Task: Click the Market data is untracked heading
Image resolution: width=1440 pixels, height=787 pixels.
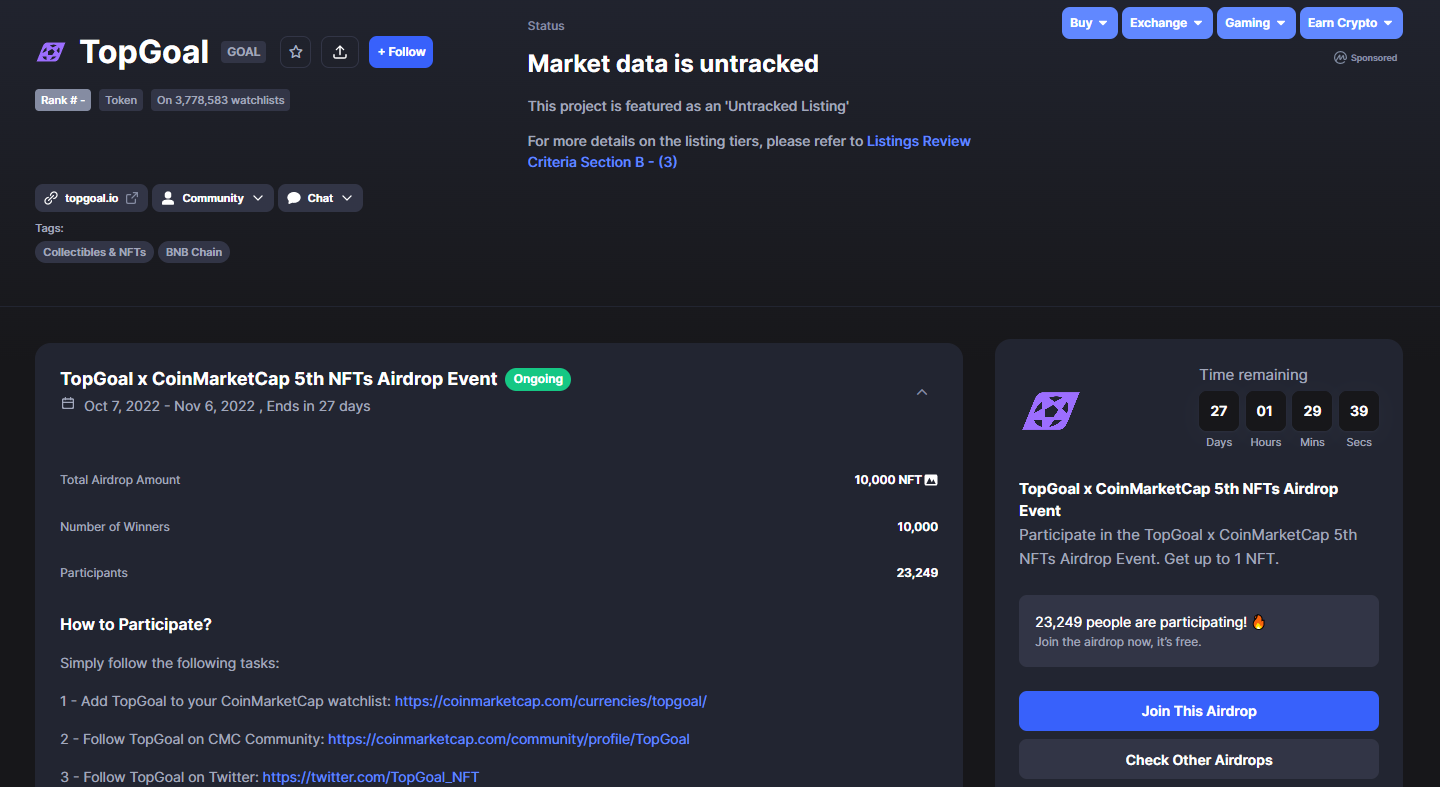Action: 673,64
